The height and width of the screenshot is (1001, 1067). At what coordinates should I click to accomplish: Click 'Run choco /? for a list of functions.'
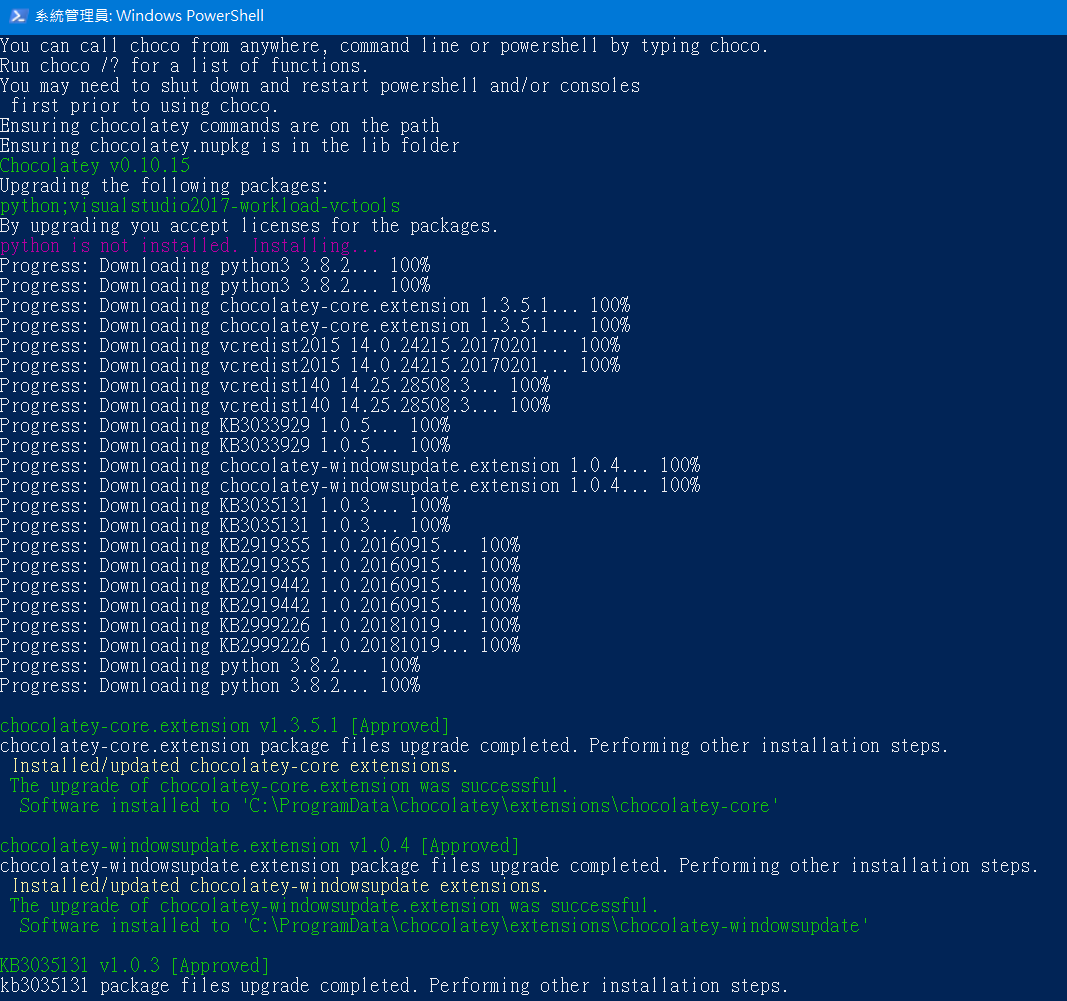(184, 66)
